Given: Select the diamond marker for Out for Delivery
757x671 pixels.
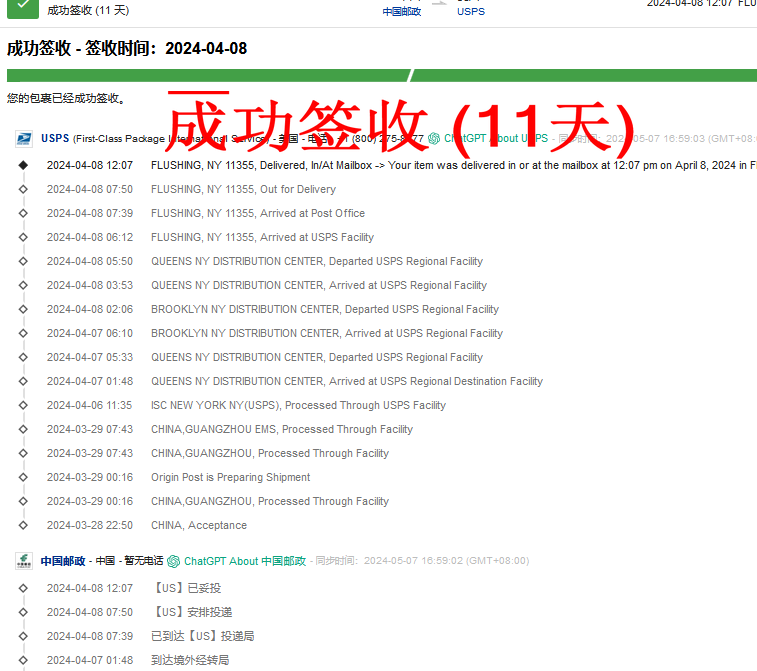Looking at the screenshot, I should (x=23, y=189).
